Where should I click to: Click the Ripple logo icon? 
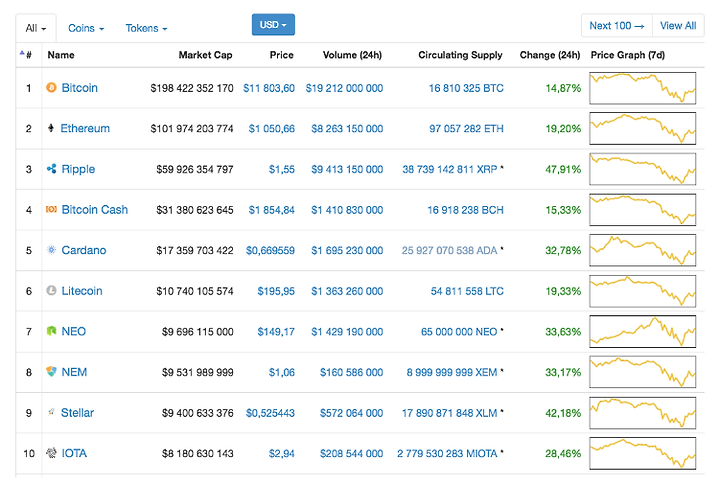51,169
